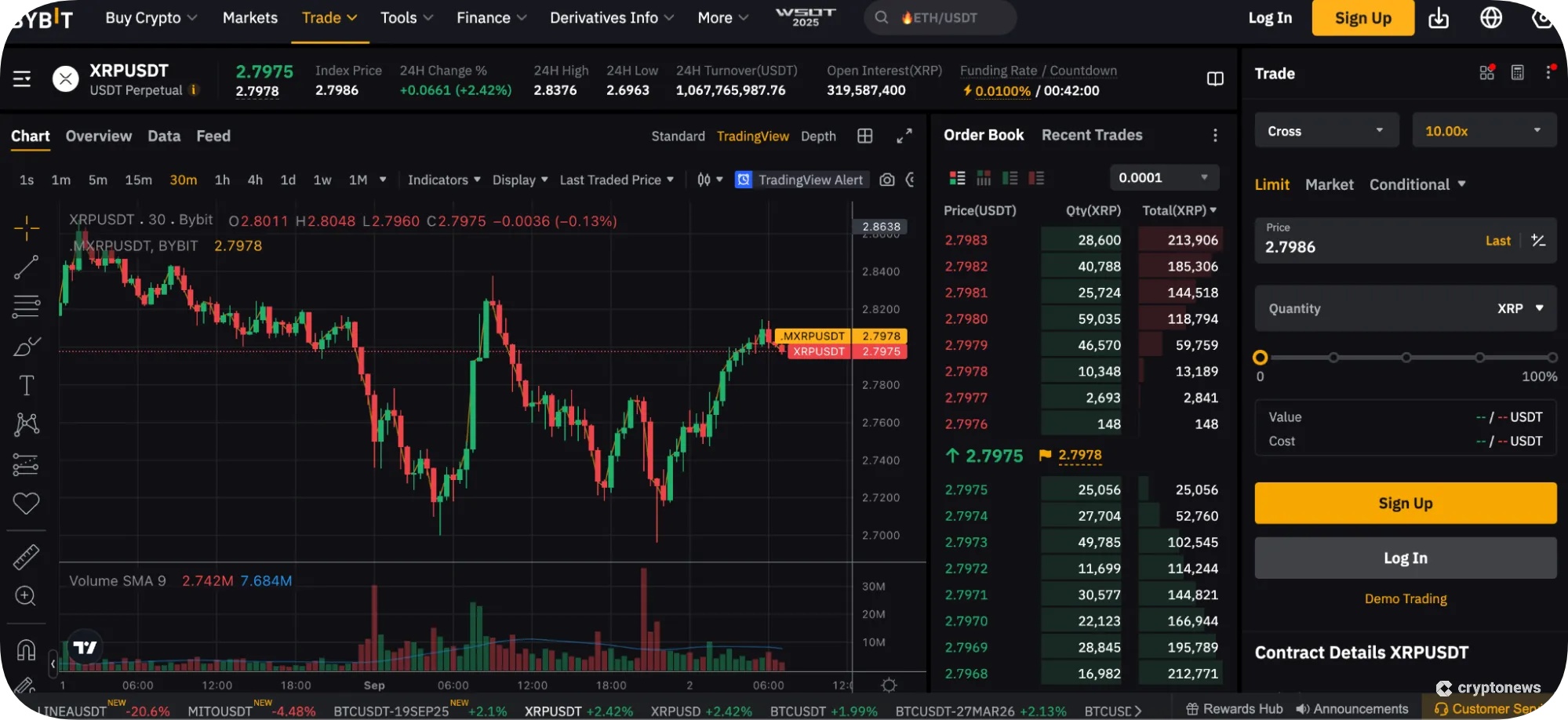
Task: Select the measure ruler tool
Action: pyautogui.click(x=26, y=555)
